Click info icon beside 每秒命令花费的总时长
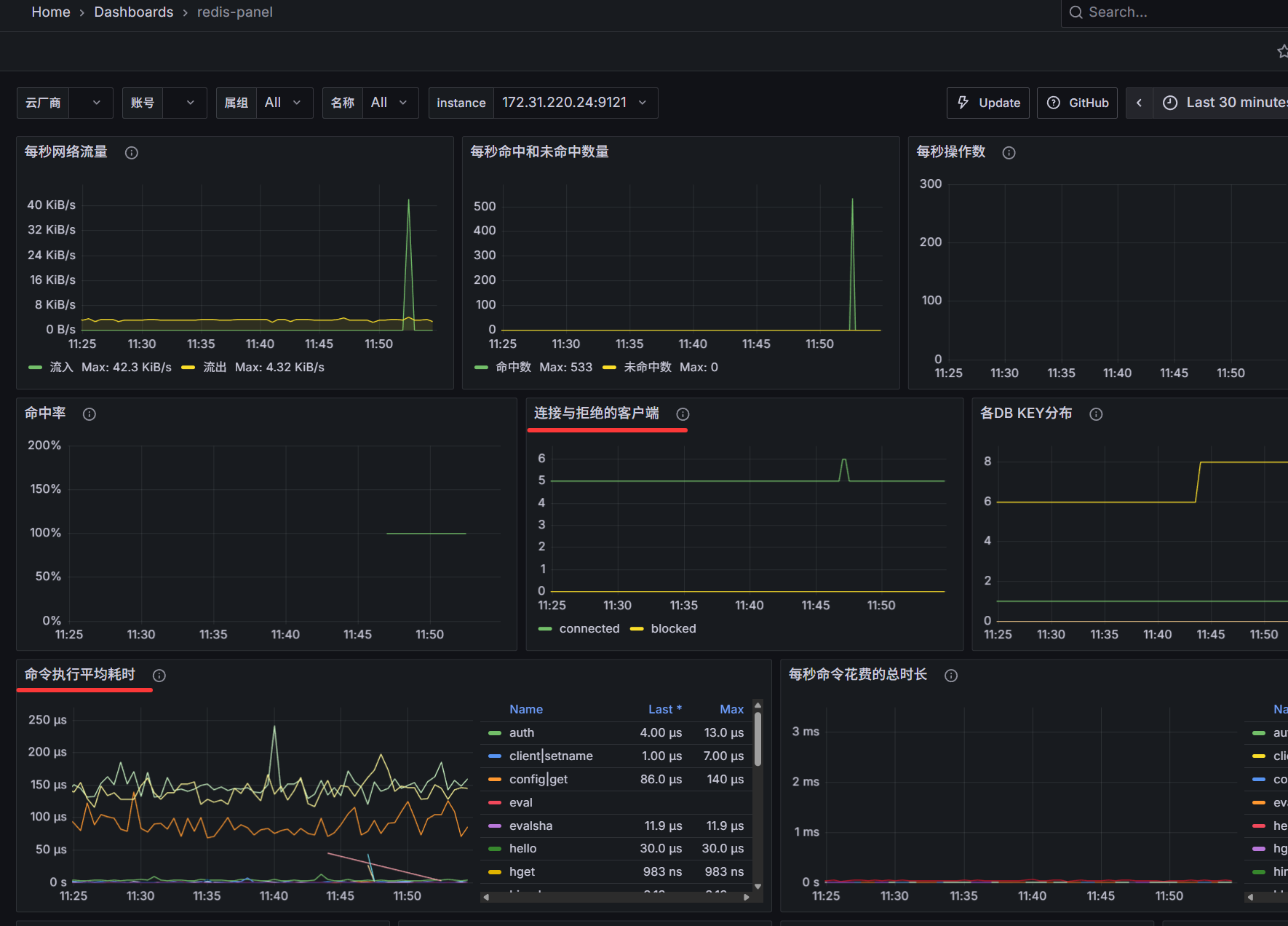This screenshot has height=926, width=1288. [x=951, y=676]
